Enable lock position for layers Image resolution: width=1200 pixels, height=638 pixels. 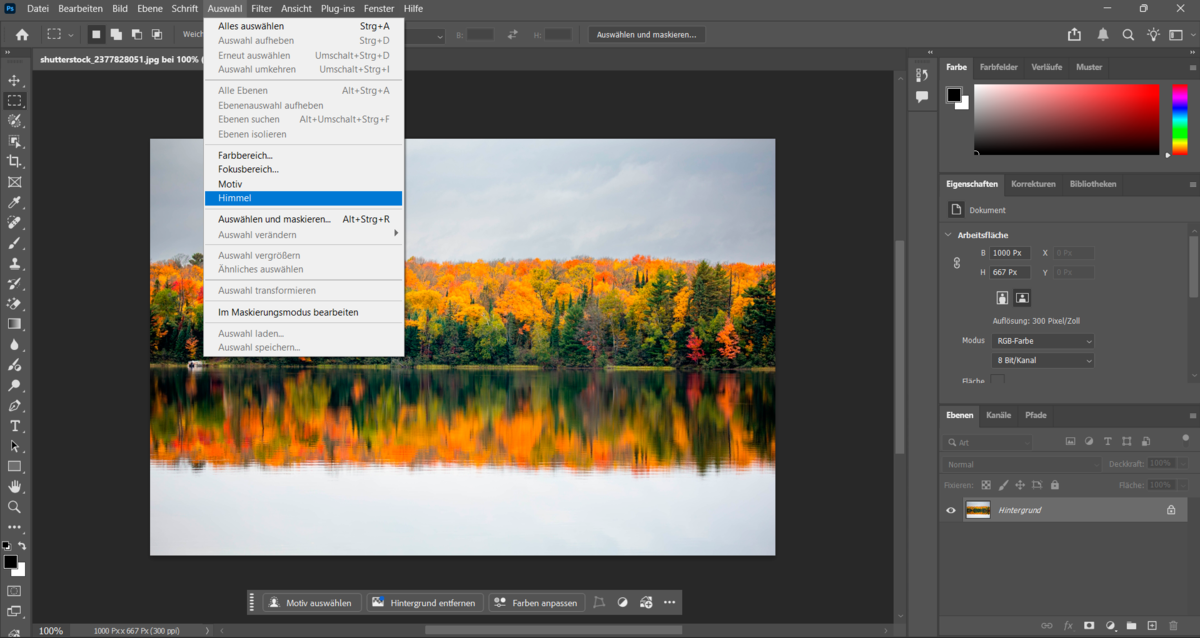(x=1021, y=484)
